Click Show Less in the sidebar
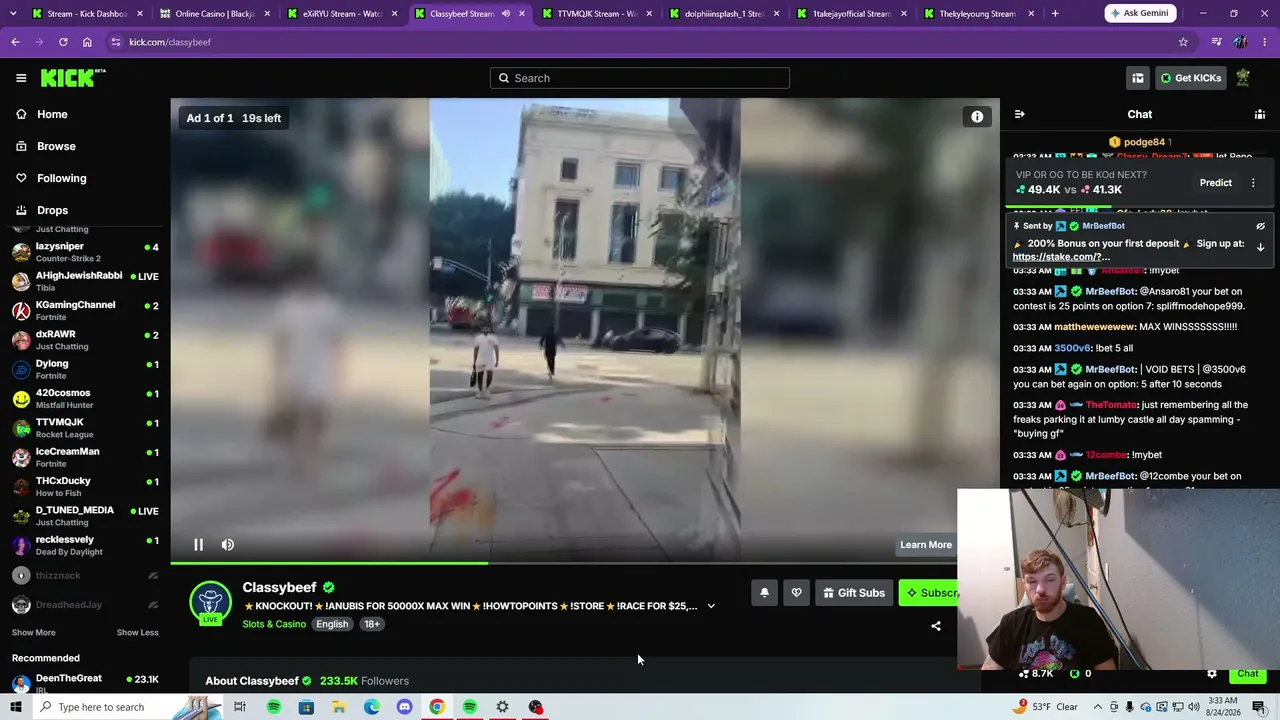This screenshot has width=1280, height=720. [137, 632]
